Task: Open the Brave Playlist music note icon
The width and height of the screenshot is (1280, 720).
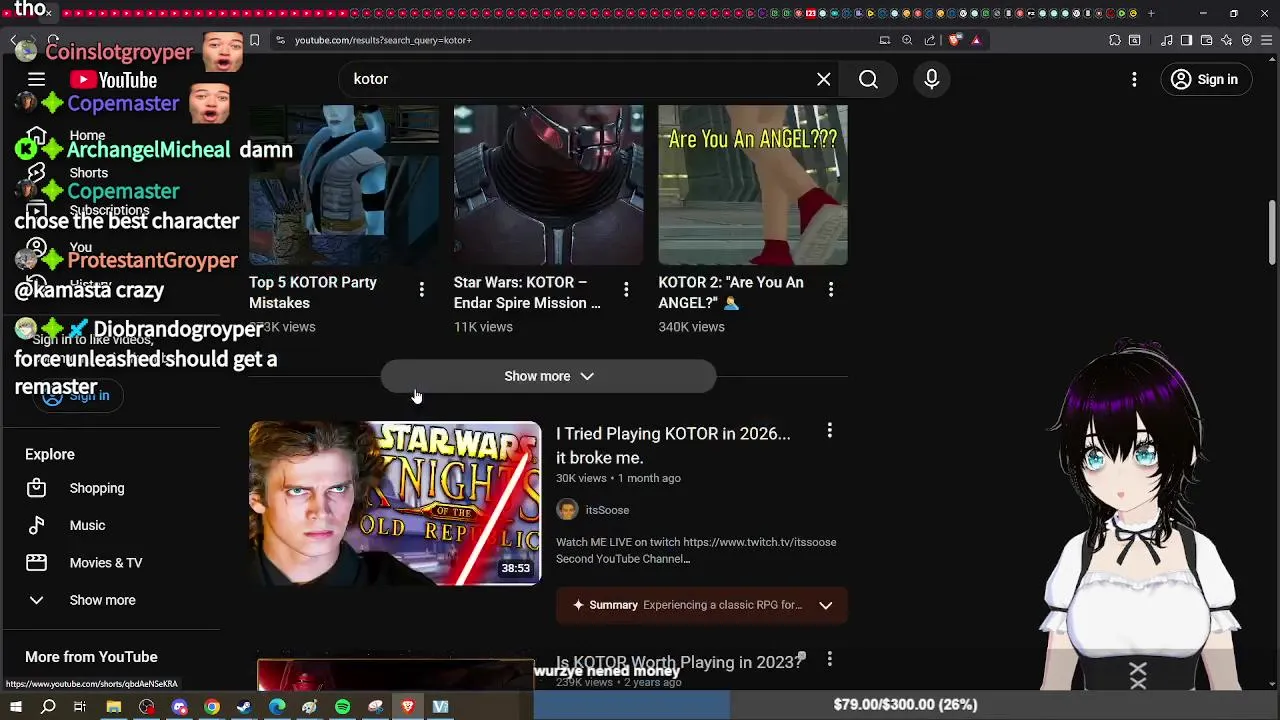Action: [1166, 40]
